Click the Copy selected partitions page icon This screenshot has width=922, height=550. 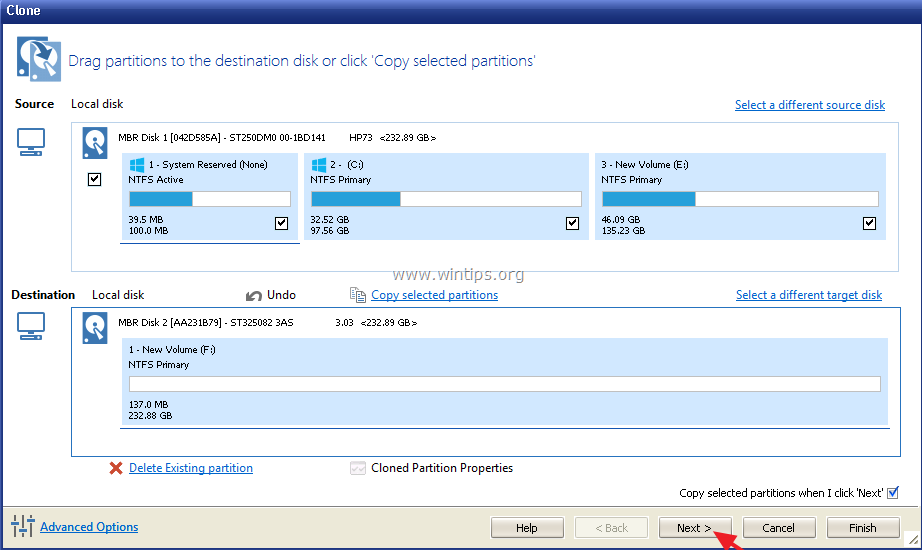click(358, 295)
